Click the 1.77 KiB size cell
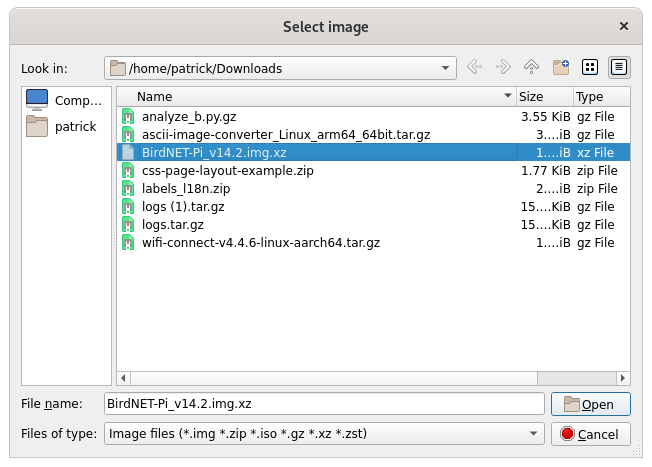652x467 pixels. coord(546,170)
